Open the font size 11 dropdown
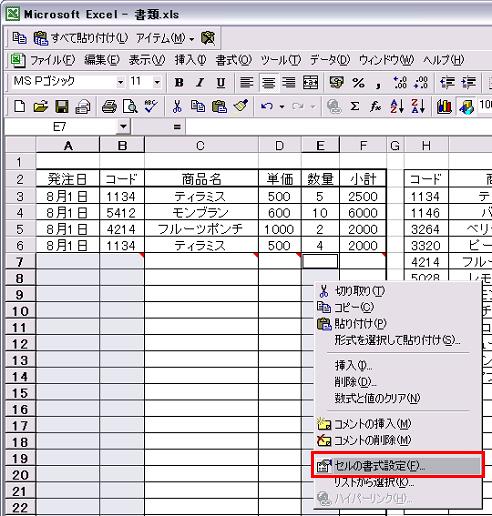The image size is (492, 516). click(157, 82)
